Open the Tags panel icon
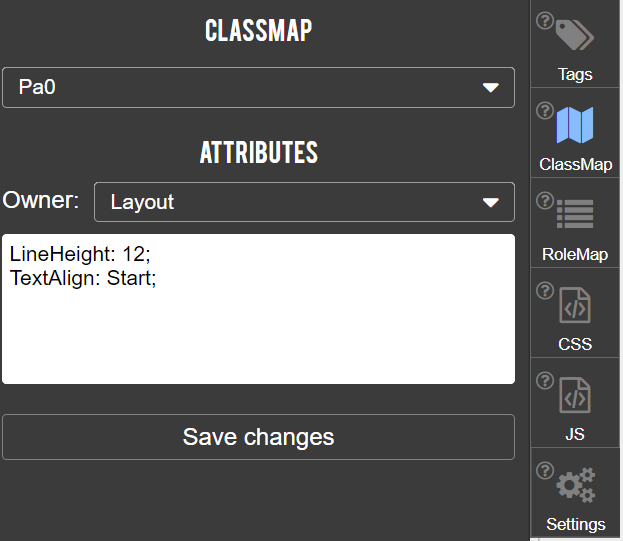Image resolution: width=623 pixels, height=541 pixels. pos(575,36)
